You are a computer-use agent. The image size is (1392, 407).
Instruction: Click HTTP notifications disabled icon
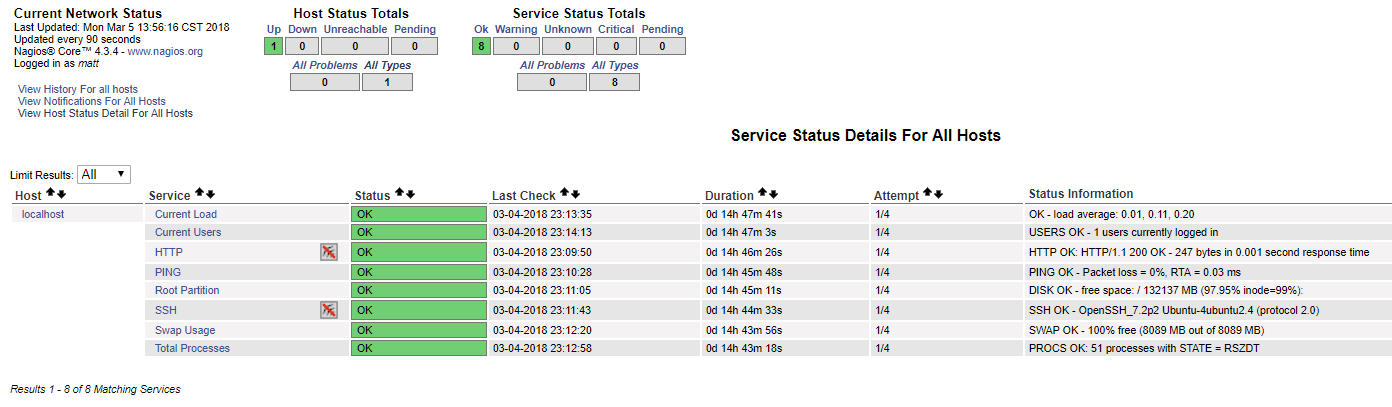pyautogui.click(x=328, y=252)
